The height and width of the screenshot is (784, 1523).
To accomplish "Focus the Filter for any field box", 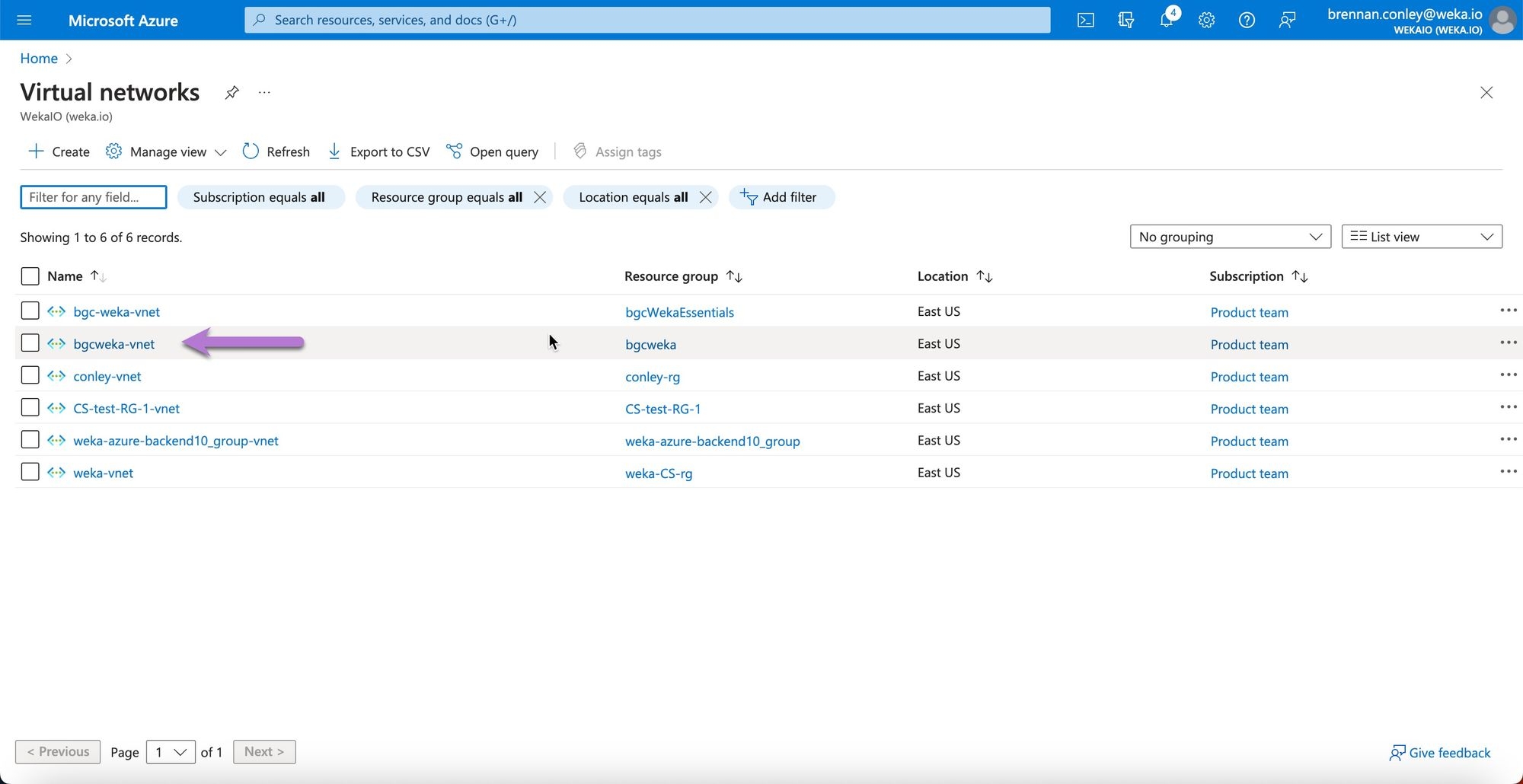I will pos(93,197).
